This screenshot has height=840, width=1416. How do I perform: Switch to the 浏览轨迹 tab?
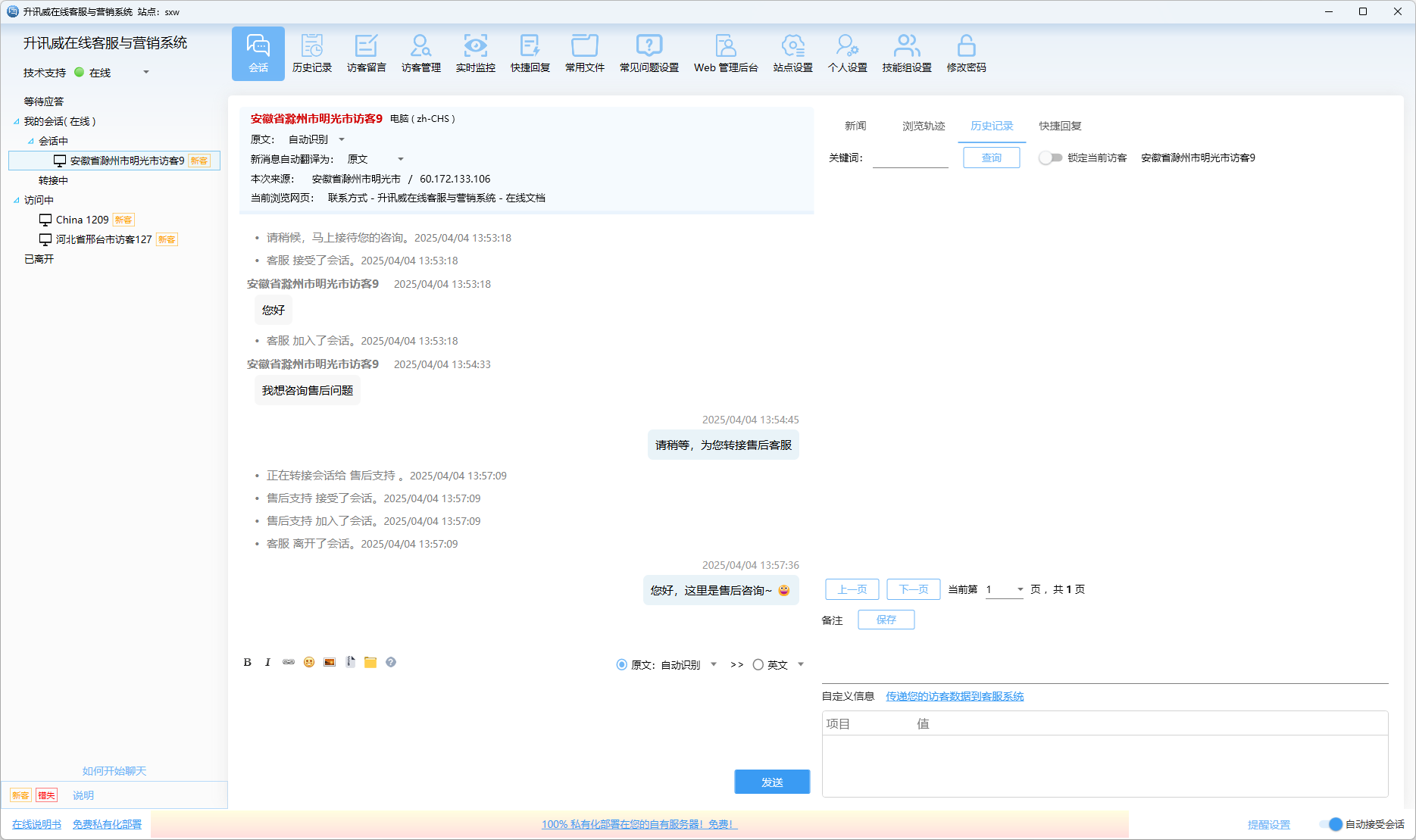pyautogui.click(x=924, y=126)
